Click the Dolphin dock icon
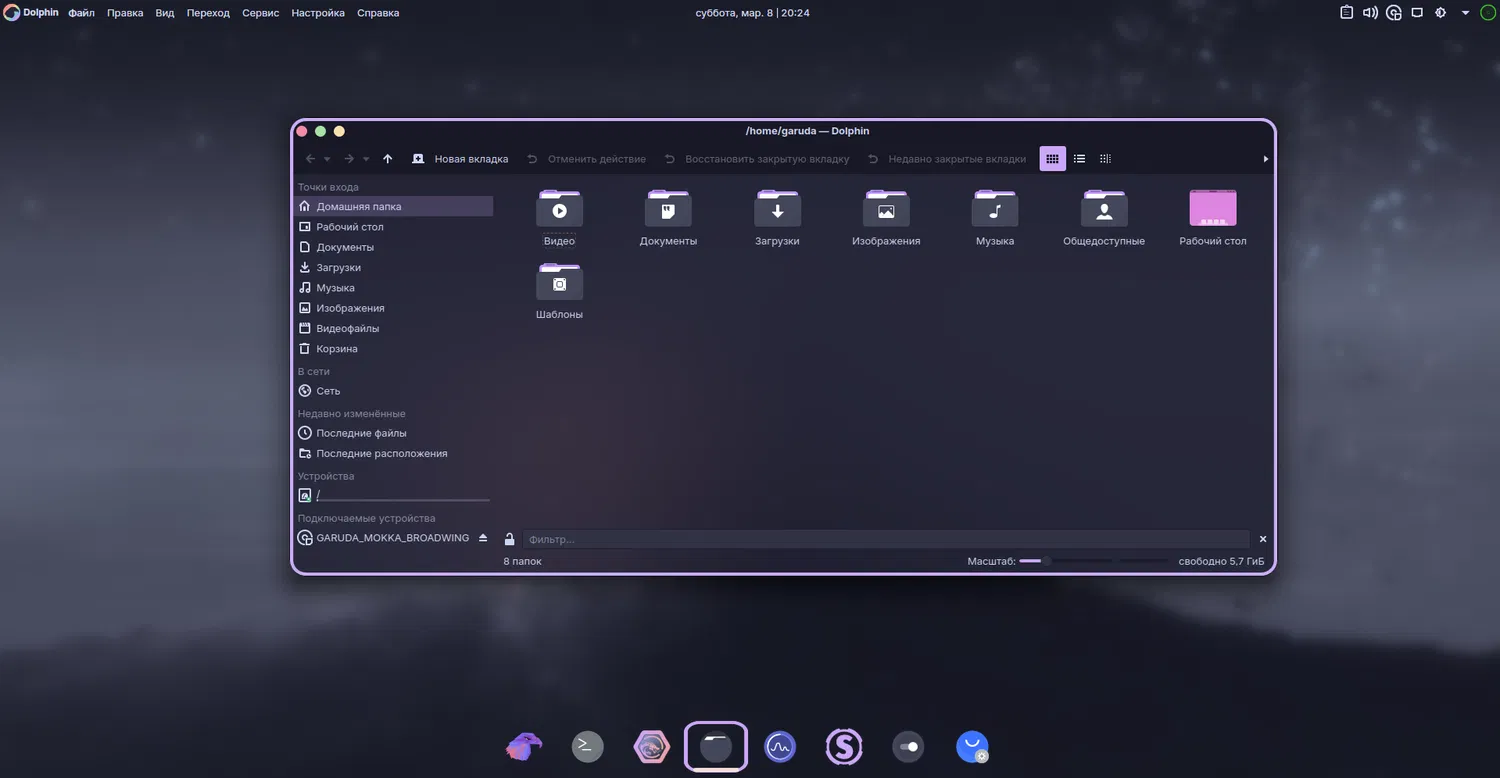This screenshot has height=778, width=1500. pos(716,746)
